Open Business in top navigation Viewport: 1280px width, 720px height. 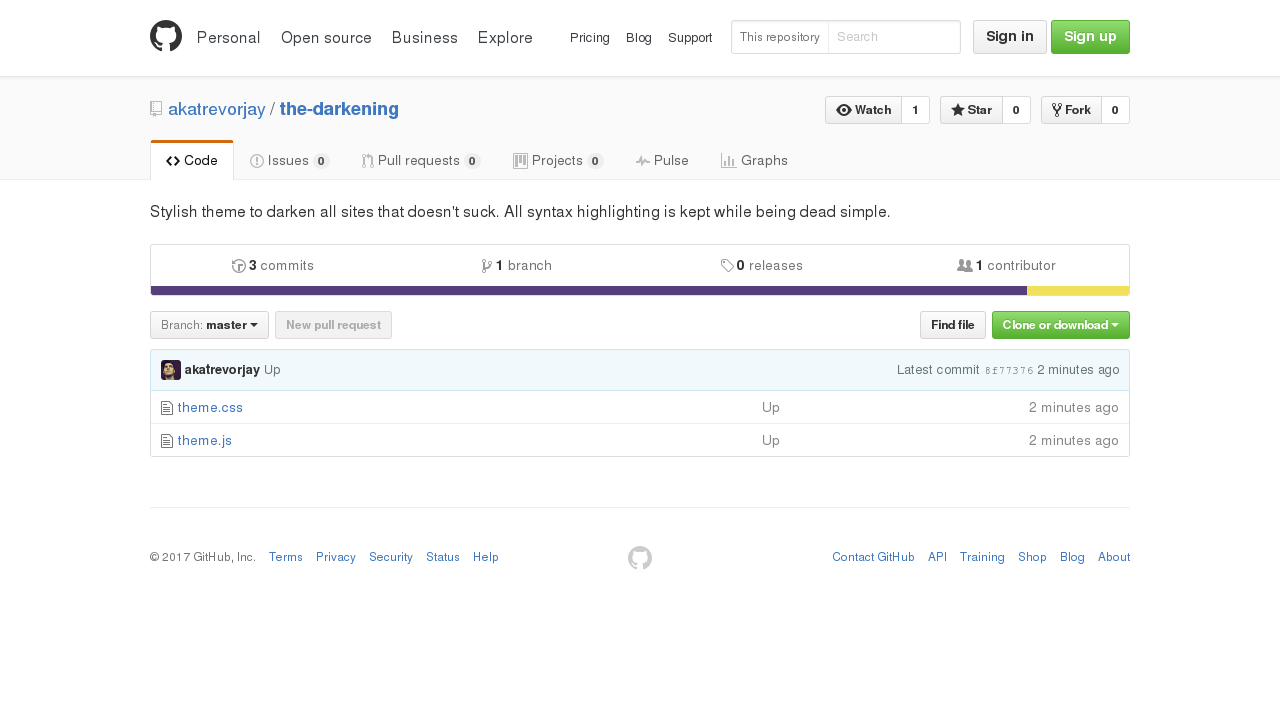425,38
